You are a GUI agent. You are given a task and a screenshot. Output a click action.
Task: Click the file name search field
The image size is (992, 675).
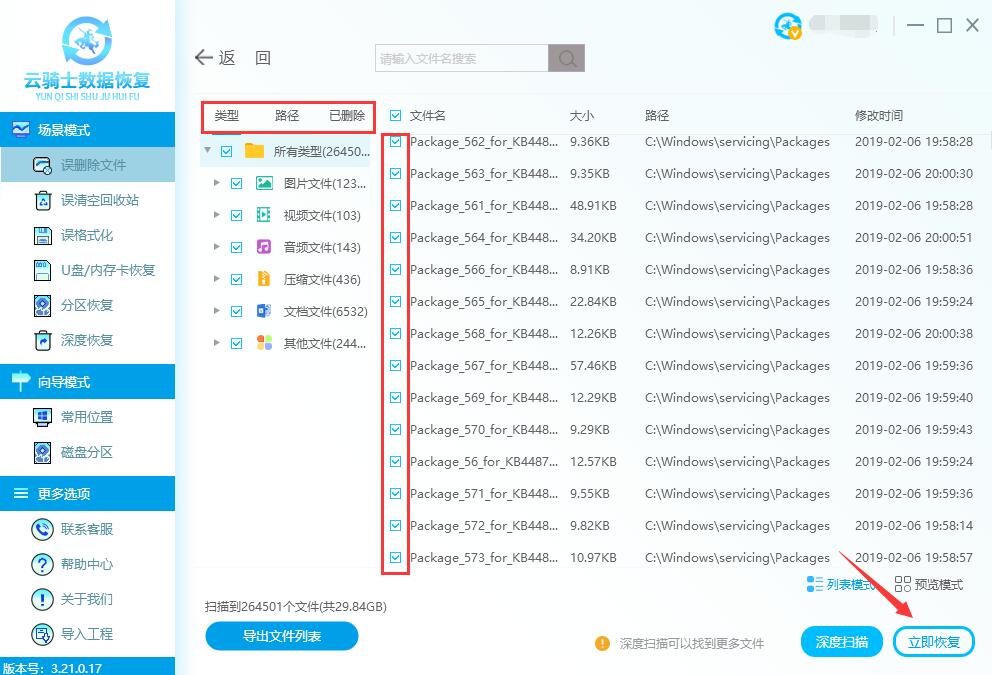click(461, 58)
